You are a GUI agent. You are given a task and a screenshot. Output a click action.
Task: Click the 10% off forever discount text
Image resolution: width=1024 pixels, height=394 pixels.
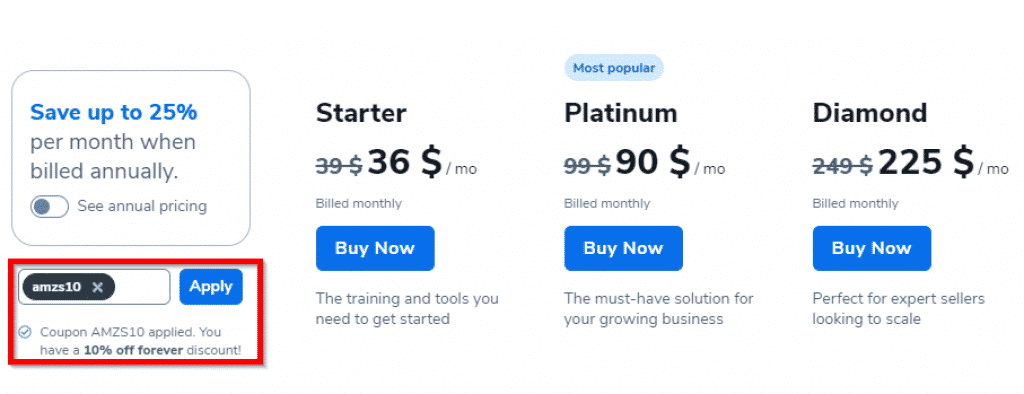pos(133,350)
